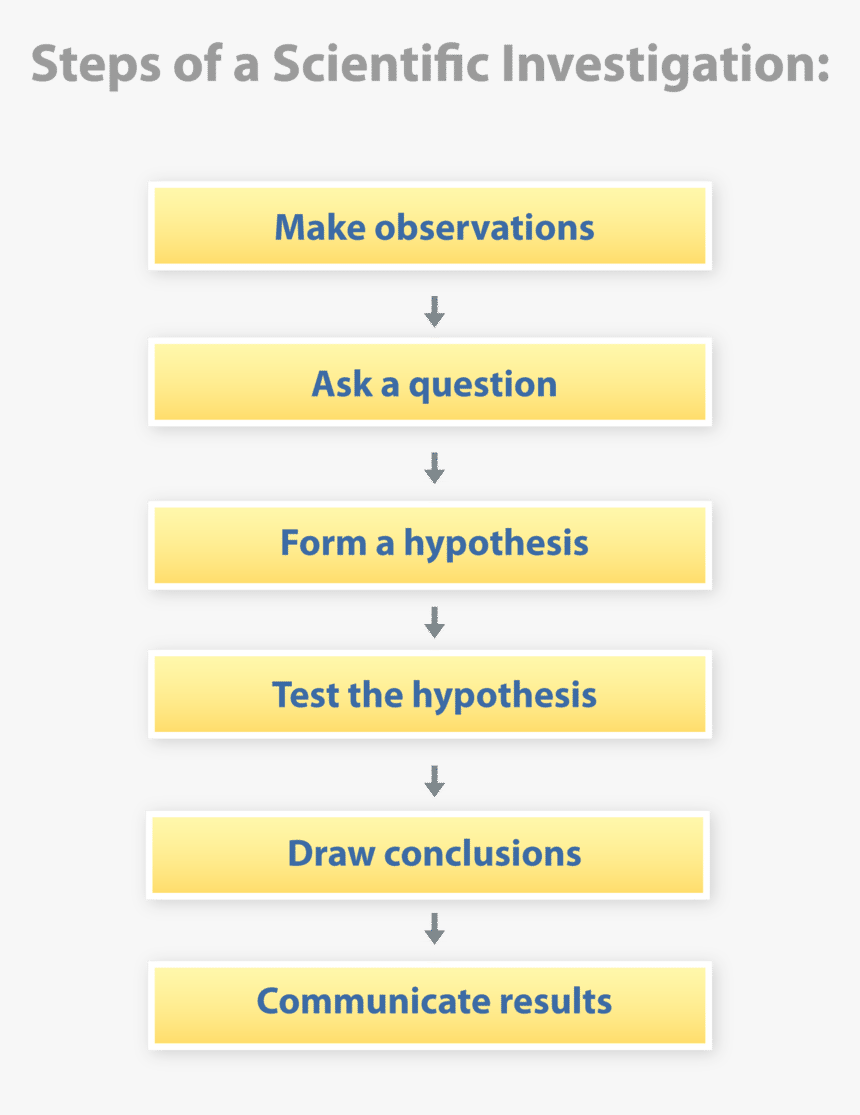This screenshot has width=860, height=1115.
Task: Click the arrow below Ask a question
Action: point(435,468)
